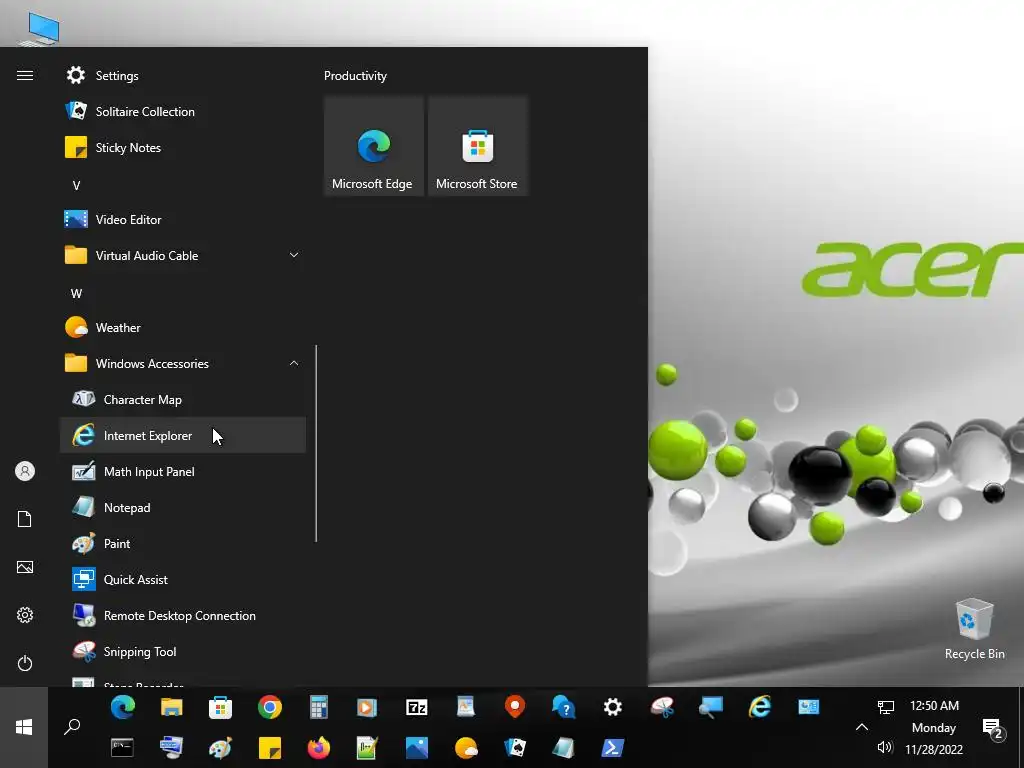The height and width of the screenshot is (768, 1024).
Task: Open Sticky Notes on the taskbar
Action: 270,747
